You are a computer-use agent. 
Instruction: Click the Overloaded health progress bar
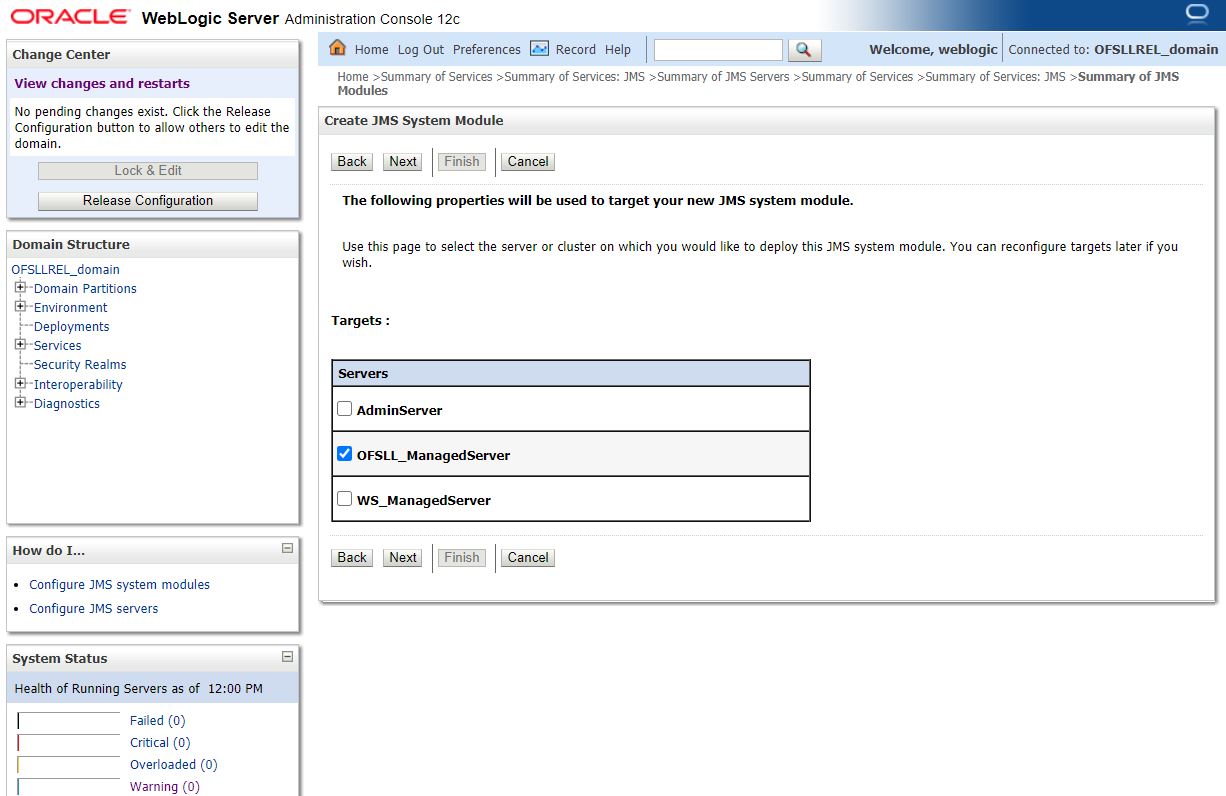[x=68, y=764]
